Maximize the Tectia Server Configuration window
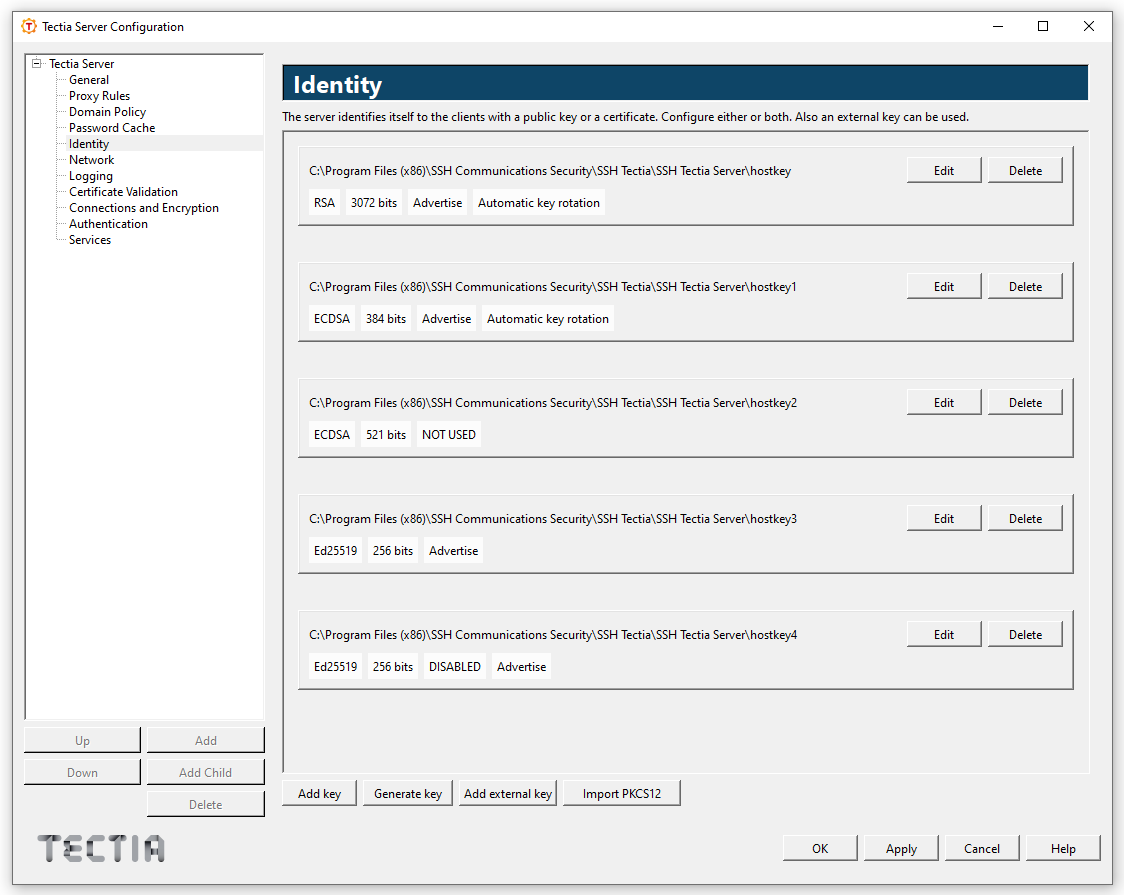This screenshot has width=1124, height=895. (1043, 27)
